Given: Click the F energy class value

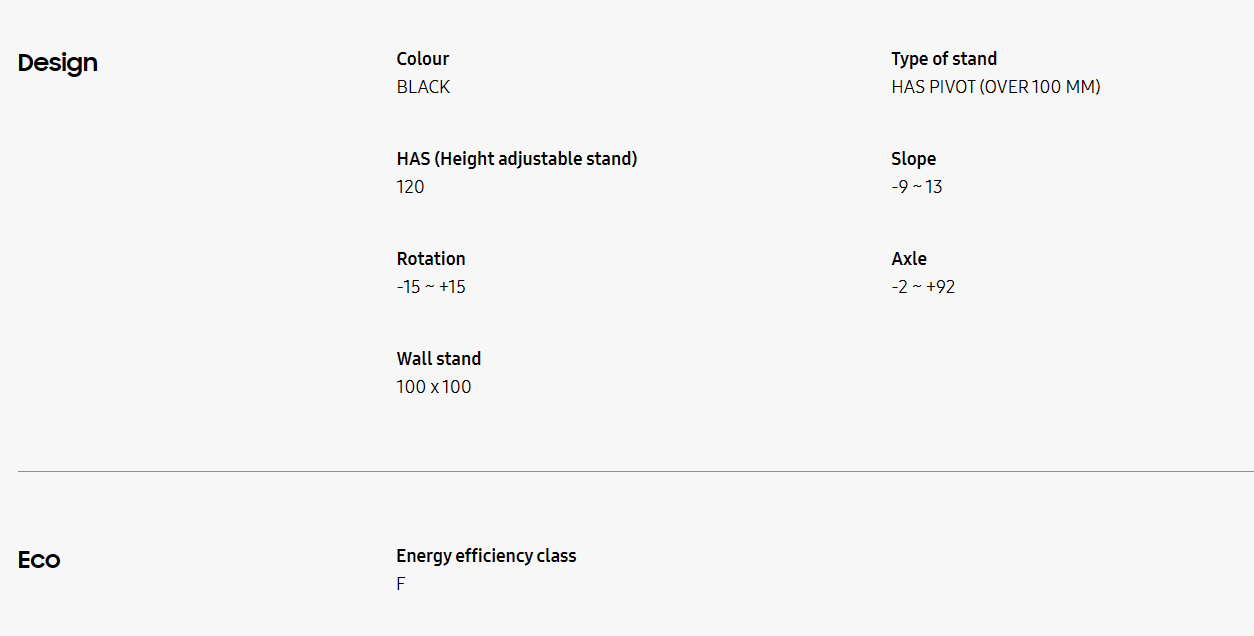Looking at the screenshot, I should pyautogui.click(x=401, y=584).
